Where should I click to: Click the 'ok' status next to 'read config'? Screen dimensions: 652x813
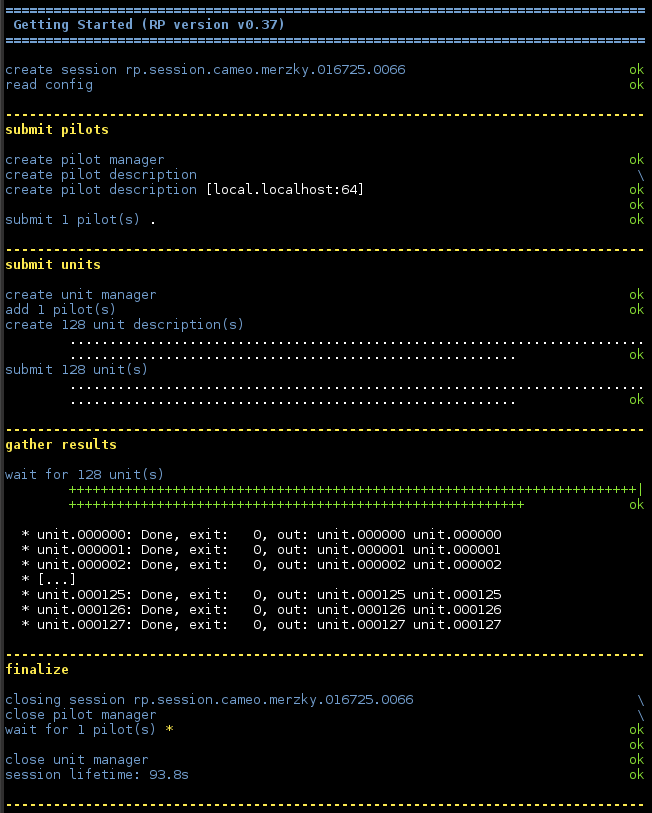tap(636, 85)
